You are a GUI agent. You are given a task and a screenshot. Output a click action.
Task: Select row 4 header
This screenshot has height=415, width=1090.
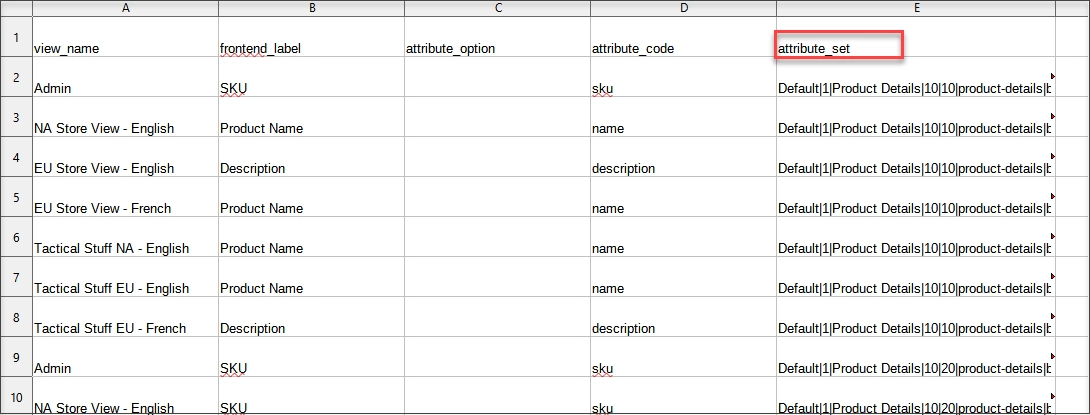pyautogui.click(x=16, y=156)
